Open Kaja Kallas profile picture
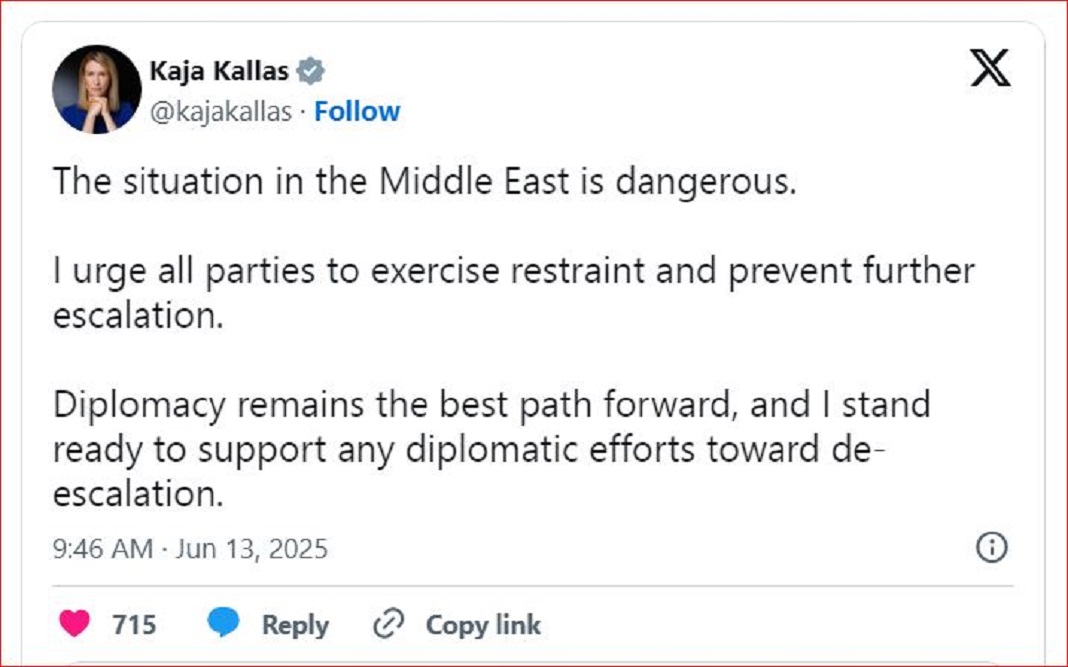Viewport: 1068px width, 667px height. [x=96, y=89]
